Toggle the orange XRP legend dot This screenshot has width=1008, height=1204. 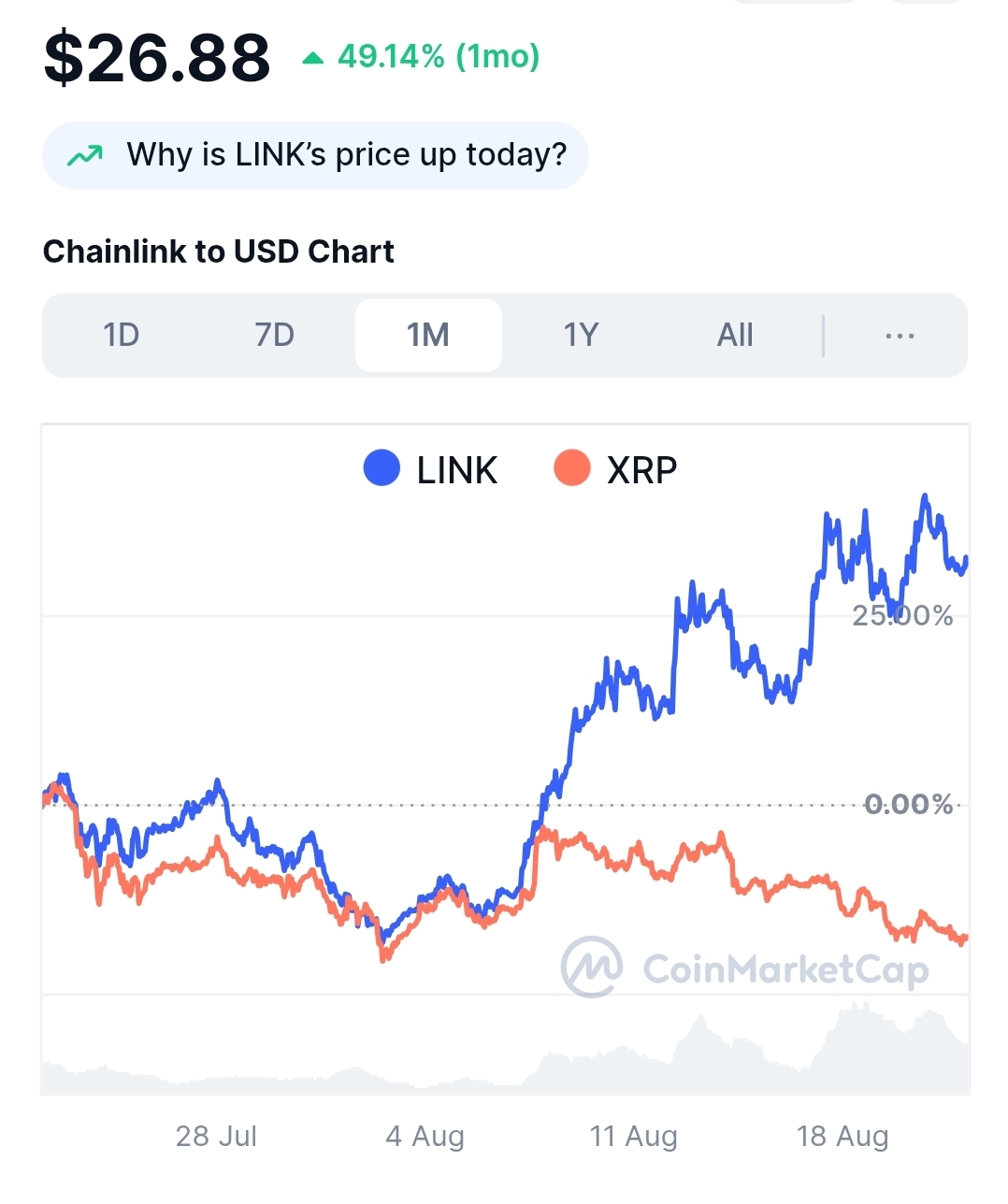571,468
